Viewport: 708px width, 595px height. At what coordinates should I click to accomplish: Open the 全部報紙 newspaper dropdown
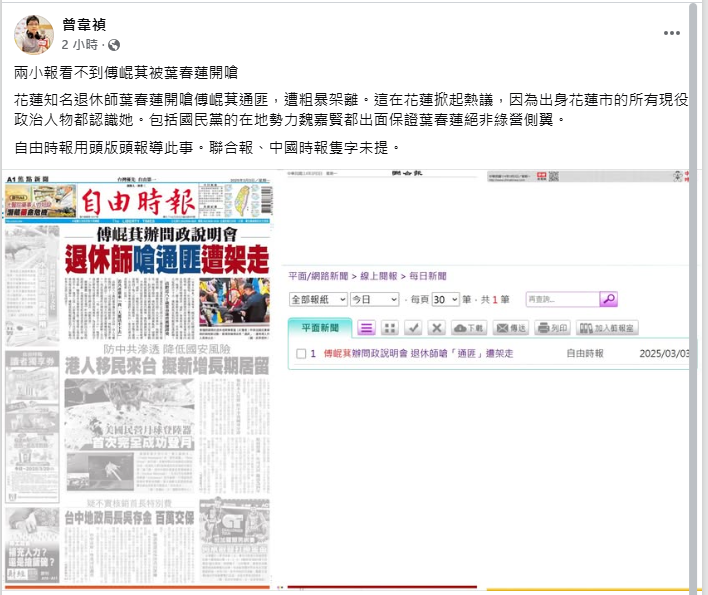[318, 299]
